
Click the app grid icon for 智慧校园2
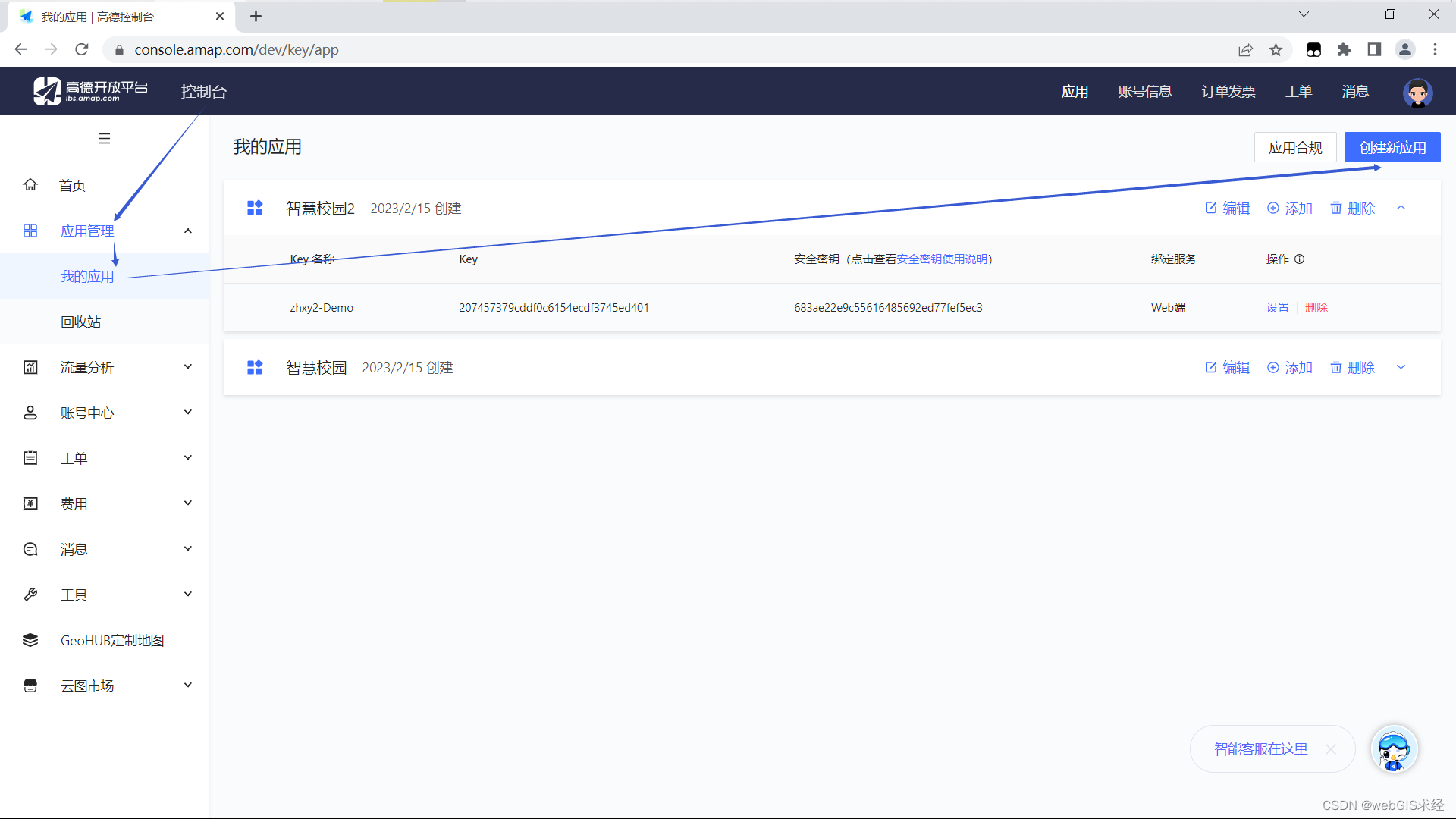click(255, 209)
